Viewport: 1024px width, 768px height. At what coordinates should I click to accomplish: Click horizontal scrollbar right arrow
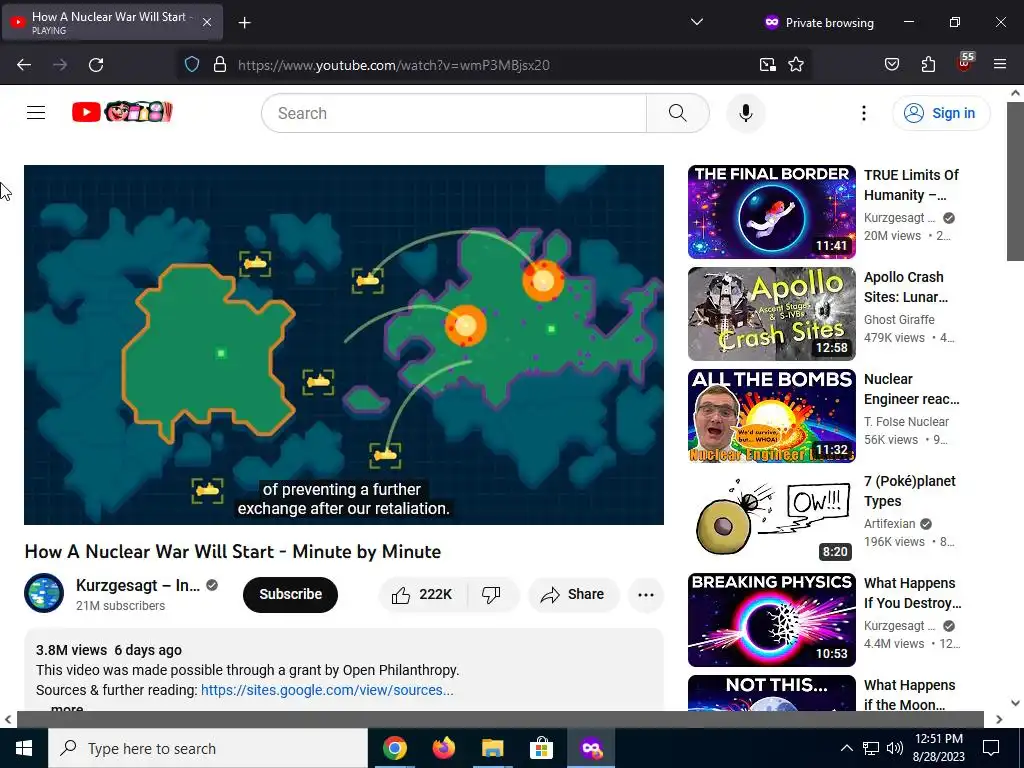click(999, 719)
